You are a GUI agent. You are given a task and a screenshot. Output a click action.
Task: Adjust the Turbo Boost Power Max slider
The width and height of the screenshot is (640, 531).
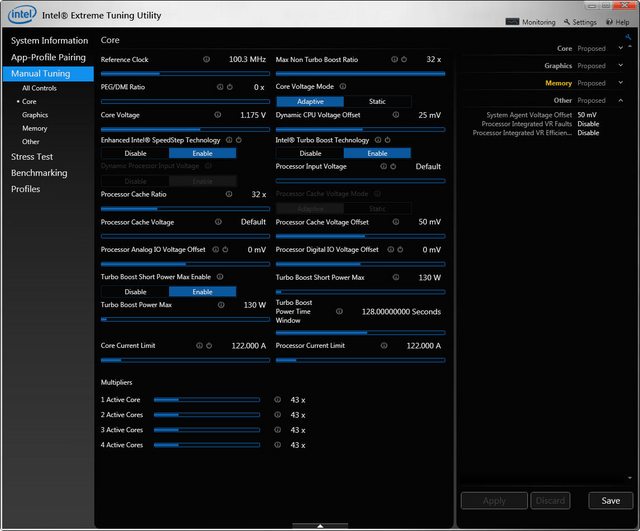[x=185, y=319]
